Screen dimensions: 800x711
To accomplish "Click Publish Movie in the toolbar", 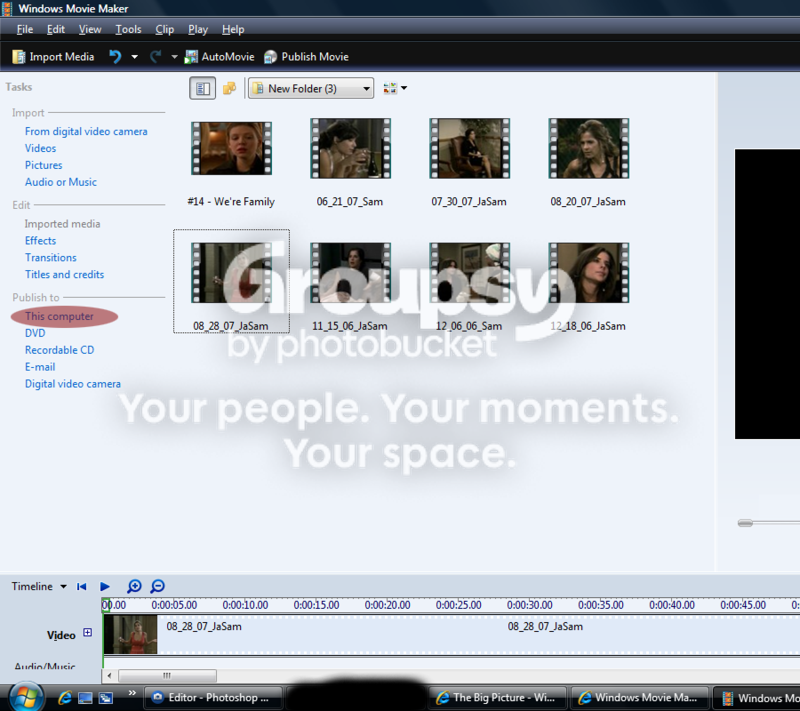I will pyautogui.click(x=306, y=57).
